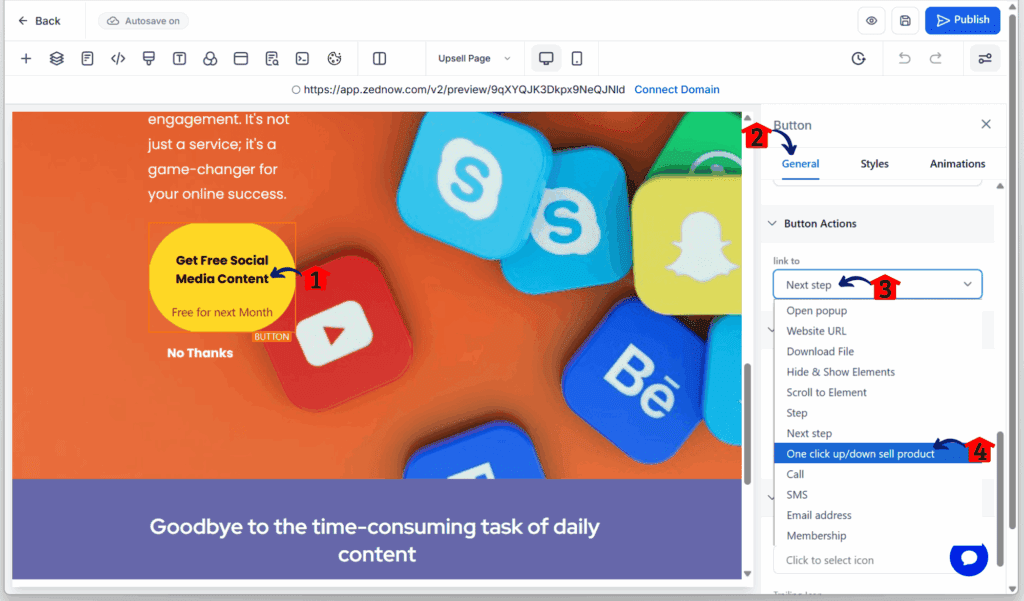The image size is (1024, 601).
Task: Switch to the General tab
Action: point(801,164)
